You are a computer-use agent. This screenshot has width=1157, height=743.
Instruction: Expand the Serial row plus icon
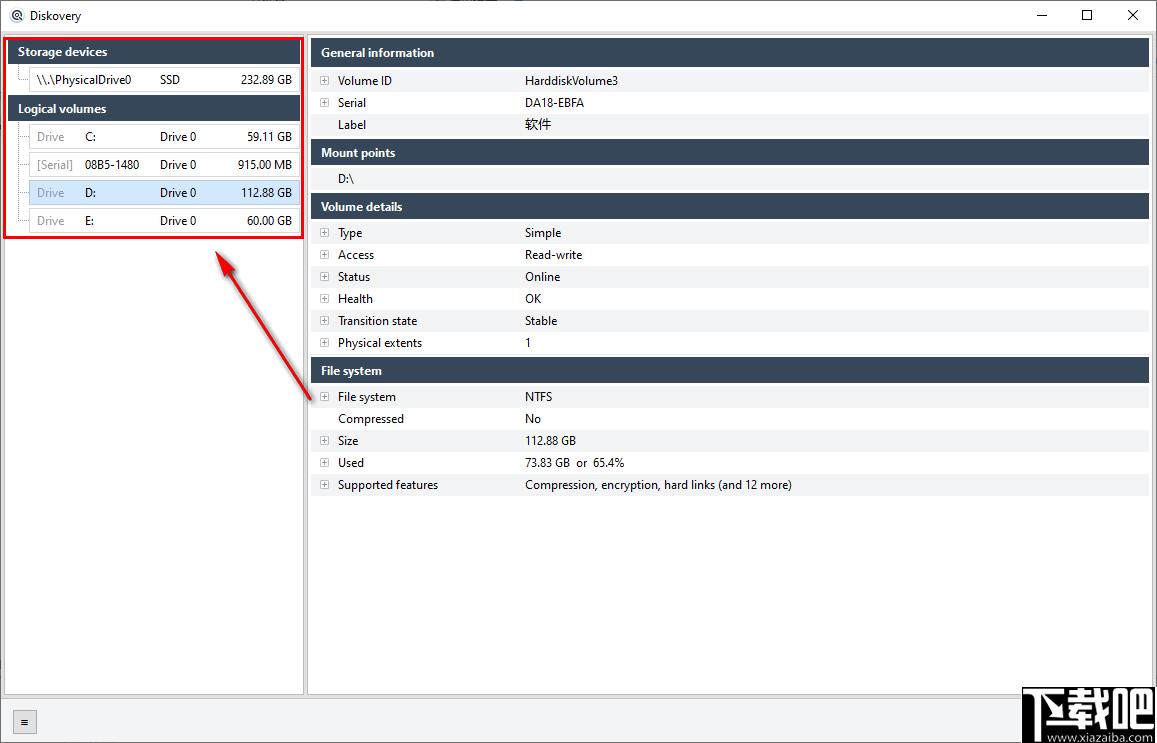tap(325, 103)
